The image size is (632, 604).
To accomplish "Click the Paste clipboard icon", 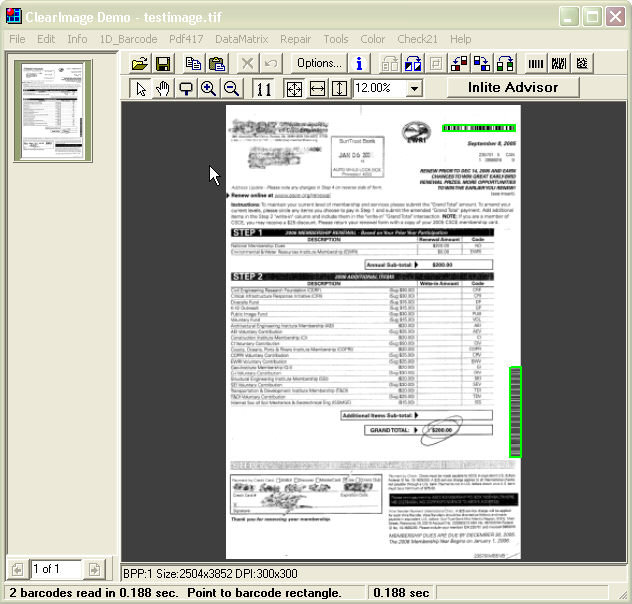I will (216, 63).
